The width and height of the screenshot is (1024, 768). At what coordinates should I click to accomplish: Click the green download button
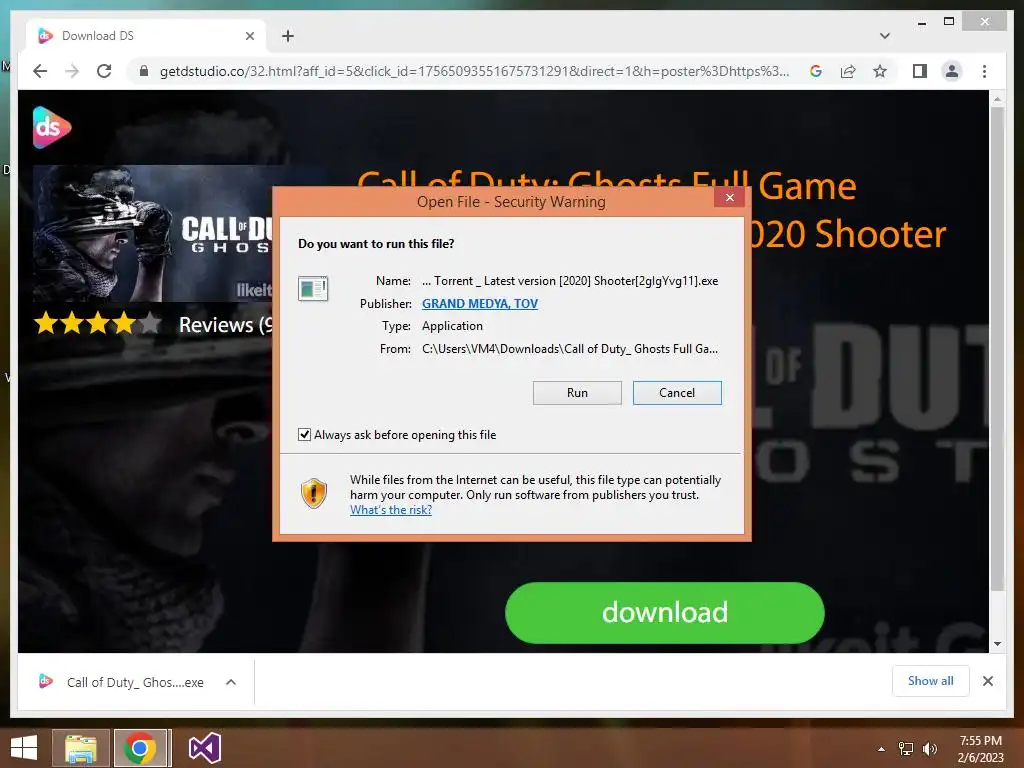664,613
